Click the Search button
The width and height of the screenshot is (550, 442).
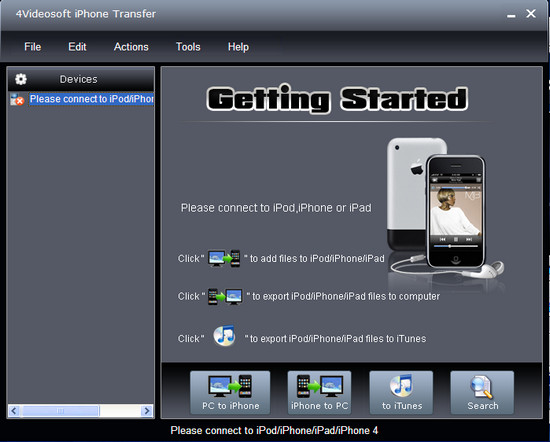pos(482,393)
